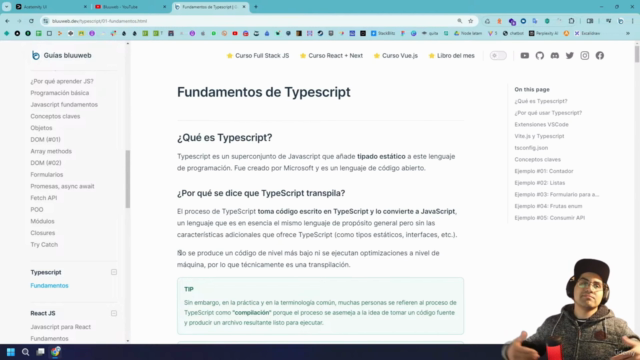Go back with browser back arrow
This screenshot has height=360, width=640.
[7, 21]
